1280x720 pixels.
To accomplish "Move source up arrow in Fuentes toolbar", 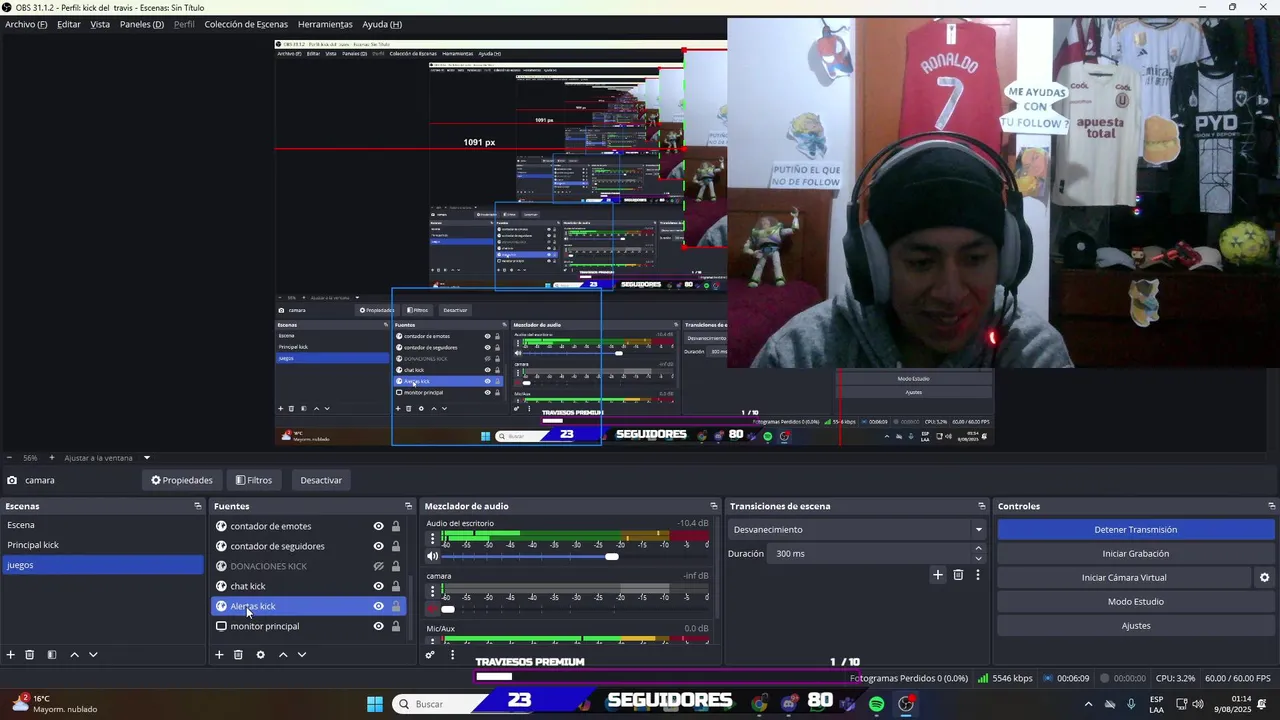I will pyautogui.click(x=283, y=655).
